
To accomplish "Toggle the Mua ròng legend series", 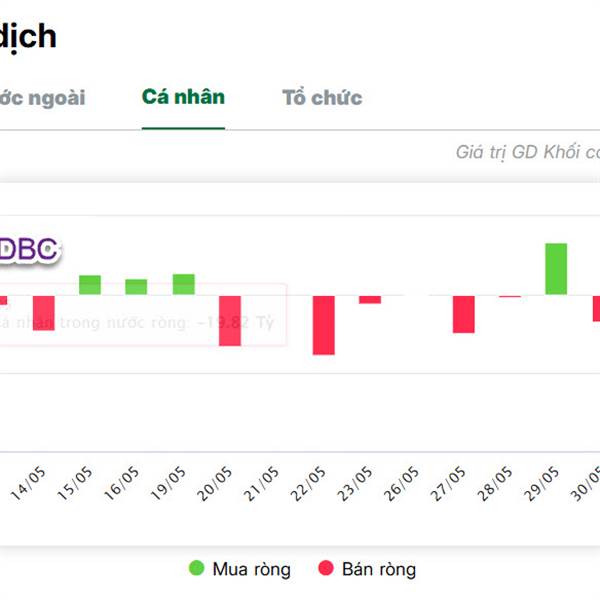I will point(240,569).
